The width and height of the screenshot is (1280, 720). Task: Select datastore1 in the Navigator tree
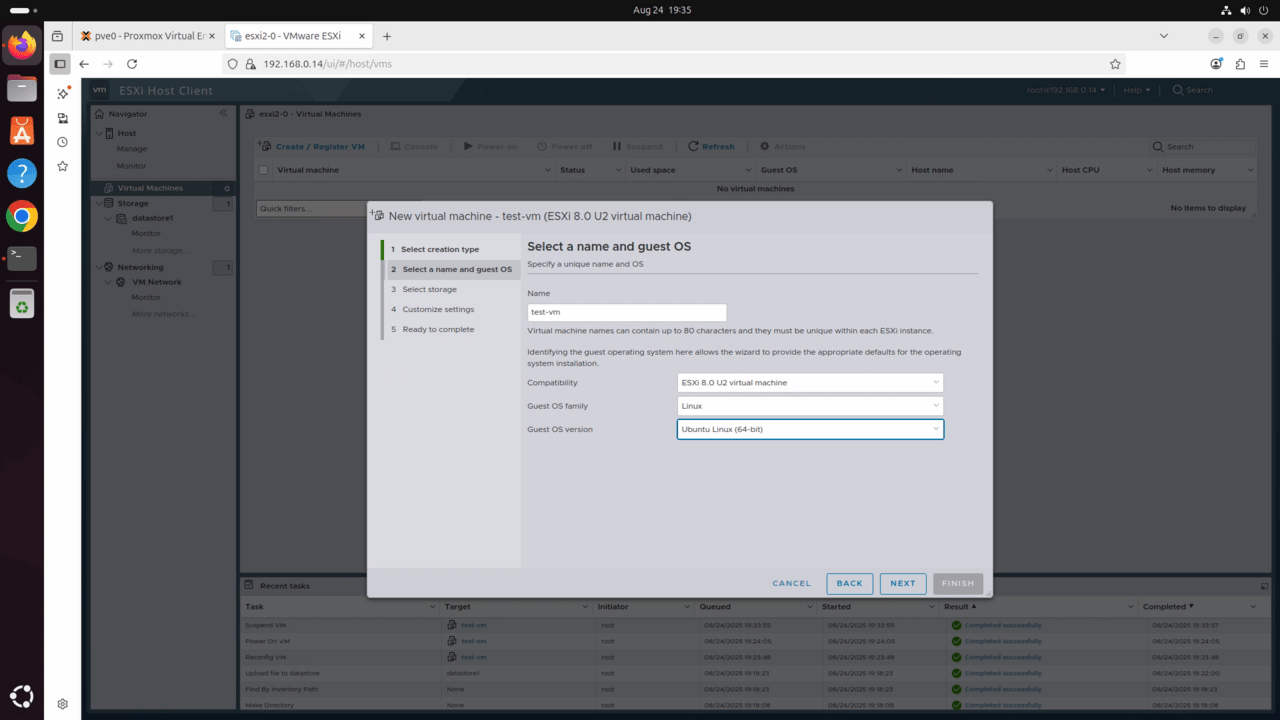click(x=152, y=218)
